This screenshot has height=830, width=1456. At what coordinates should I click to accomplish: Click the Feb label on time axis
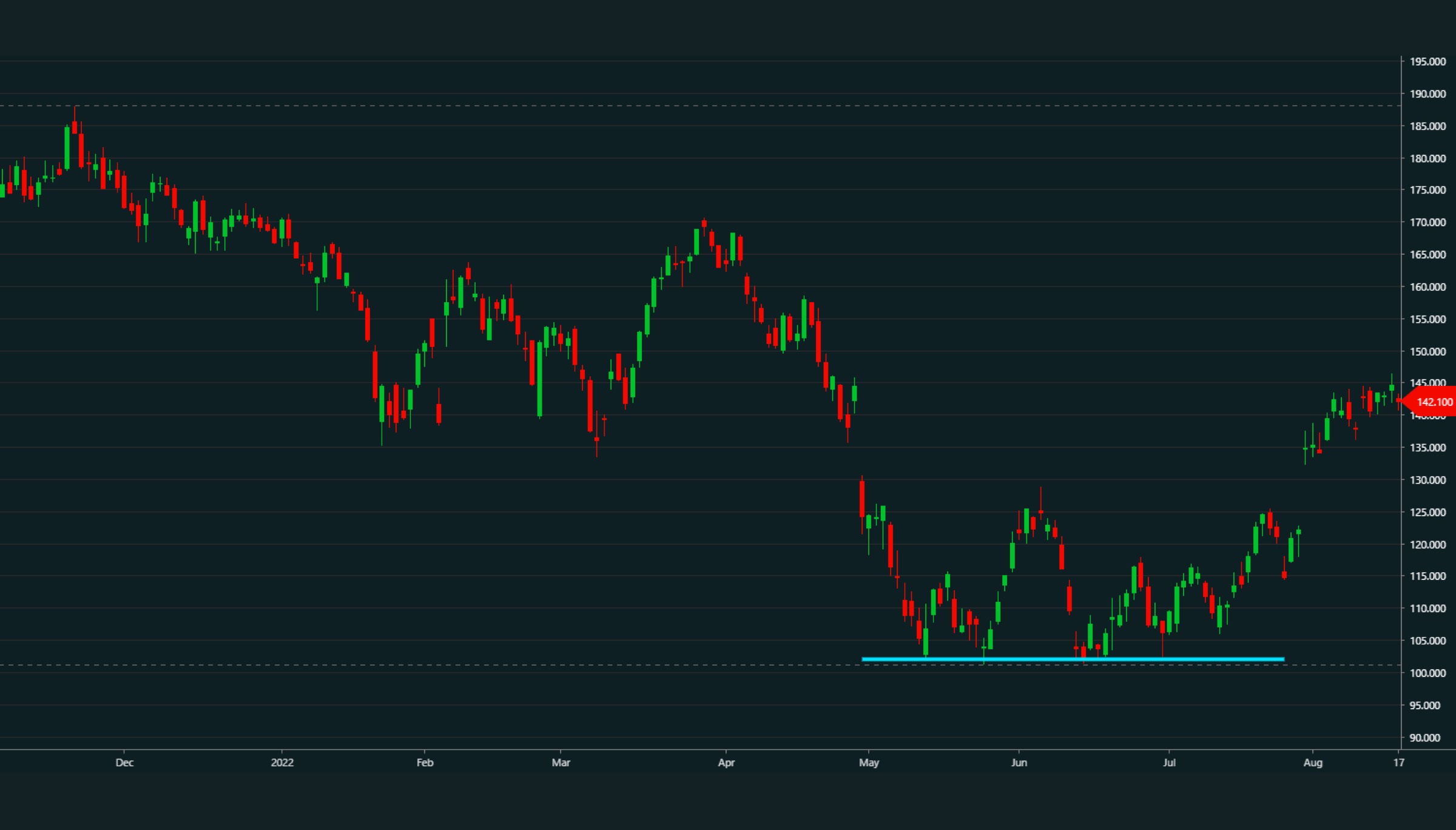click(x=425, y=763)
